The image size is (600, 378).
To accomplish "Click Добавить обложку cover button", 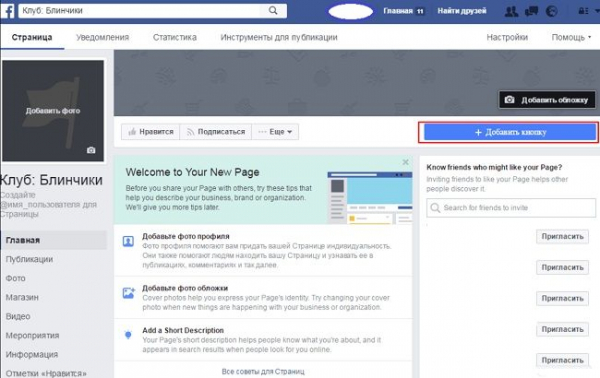I will 547,100.
